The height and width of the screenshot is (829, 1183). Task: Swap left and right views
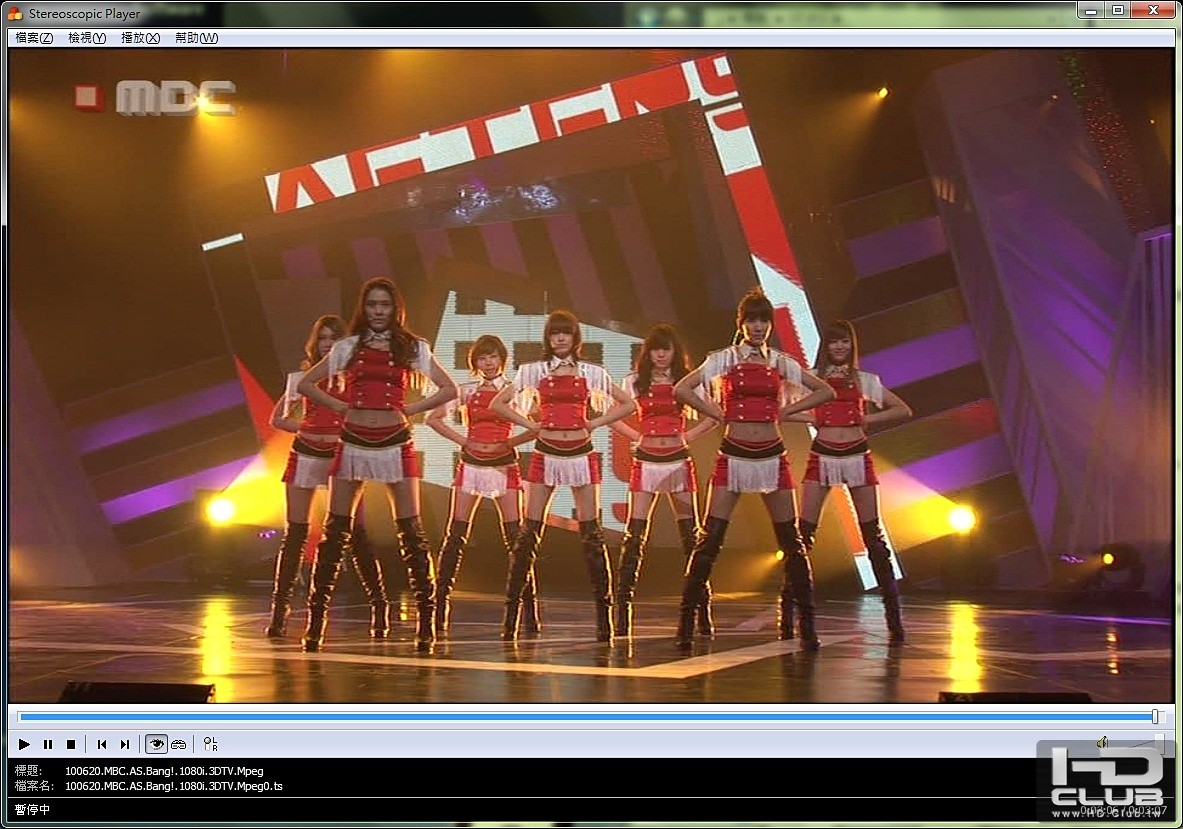(210, 745)
